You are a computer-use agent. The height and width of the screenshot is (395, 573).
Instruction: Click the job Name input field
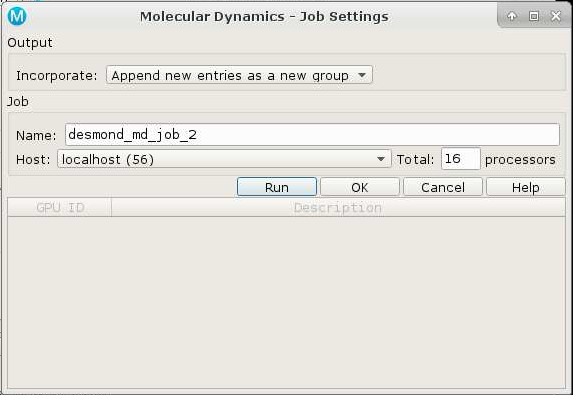tap(312, 135)
